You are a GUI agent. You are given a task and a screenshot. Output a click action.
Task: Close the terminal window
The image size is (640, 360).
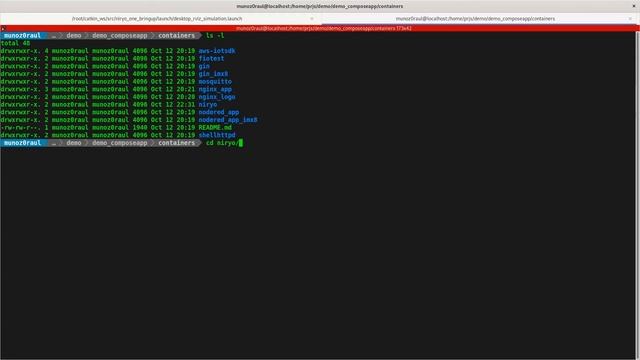coord(634,6)
